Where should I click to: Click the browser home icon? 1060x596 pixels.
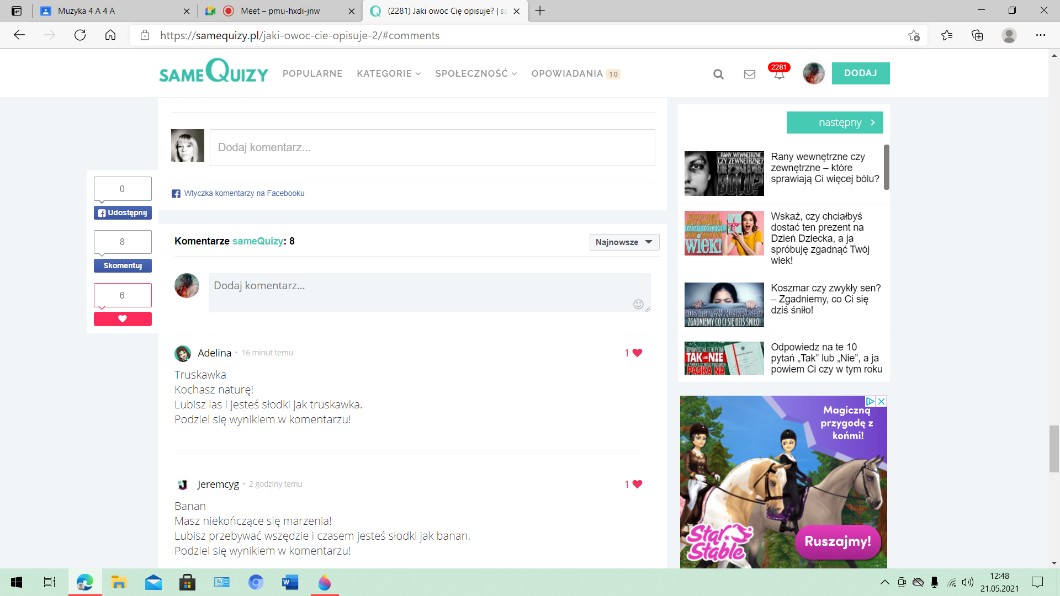tap(110, 35)
